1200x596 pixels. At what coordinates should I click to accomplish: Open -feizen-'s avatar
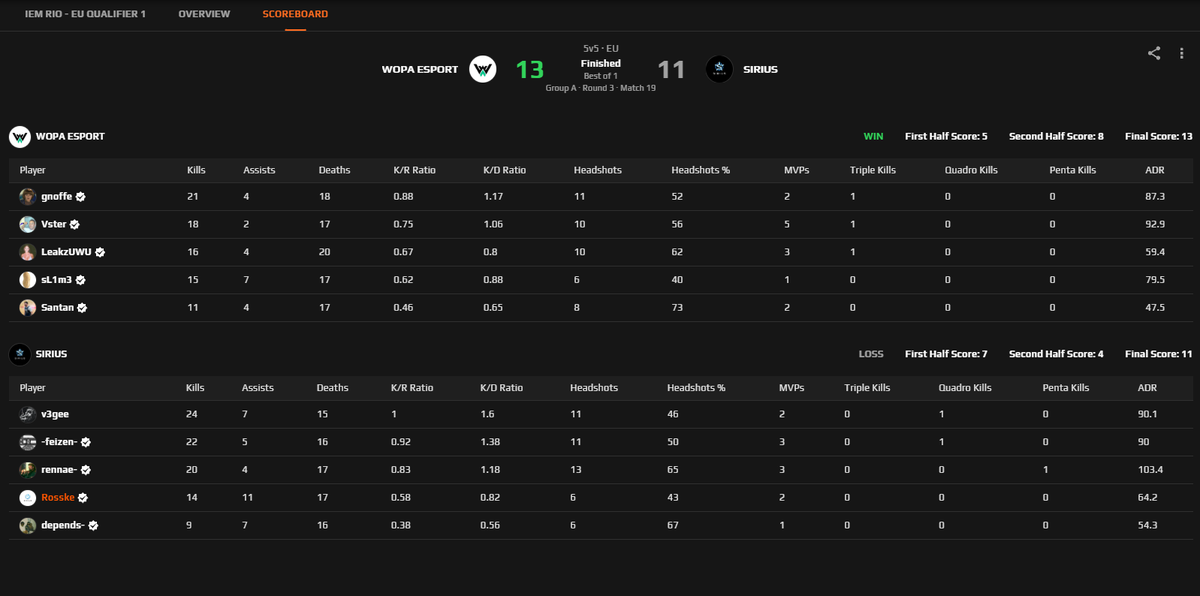tap(28, 442)
